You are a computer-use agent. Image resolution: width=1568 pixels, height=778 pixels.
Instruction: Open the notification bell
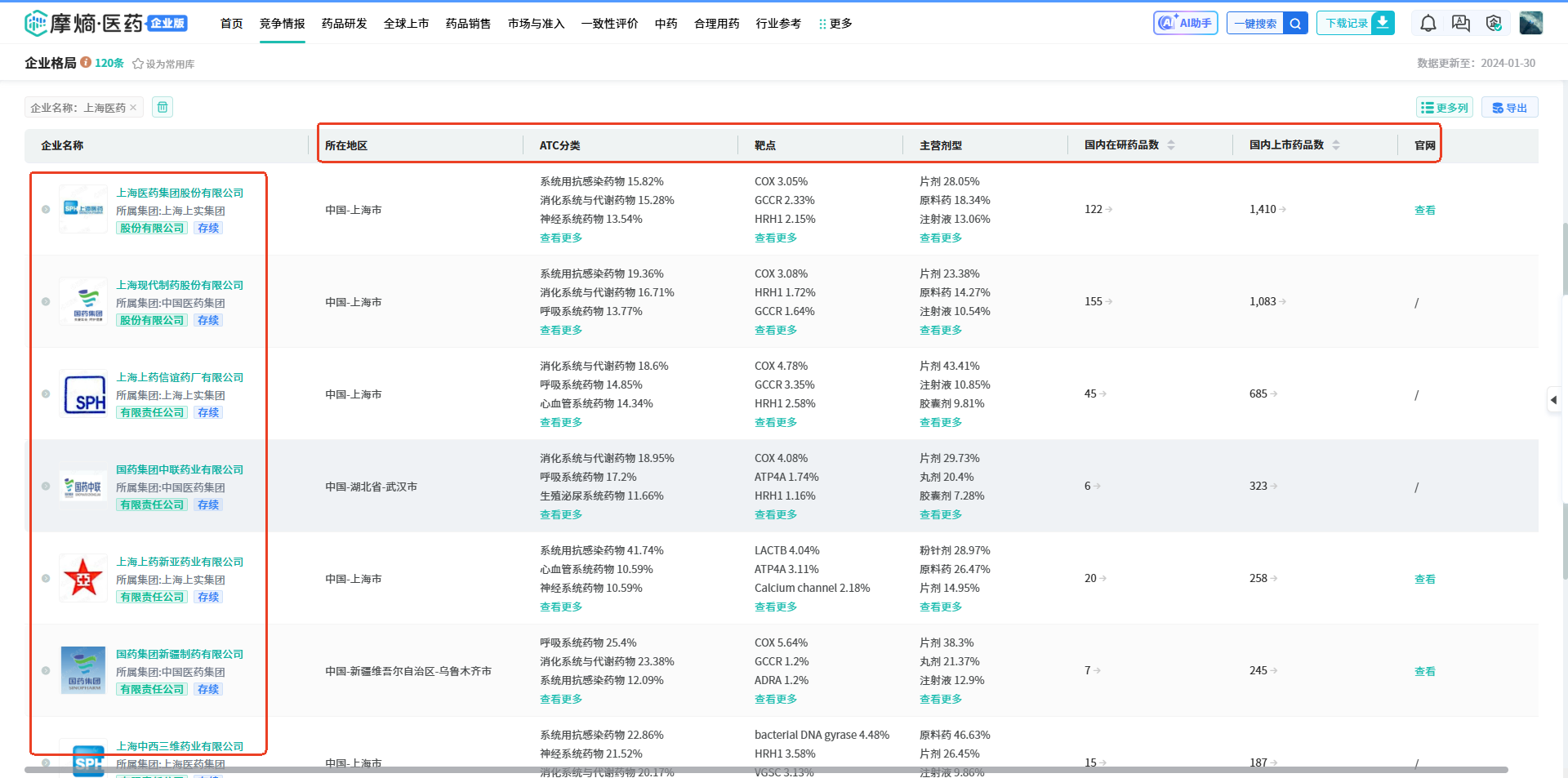point(1428,23)
